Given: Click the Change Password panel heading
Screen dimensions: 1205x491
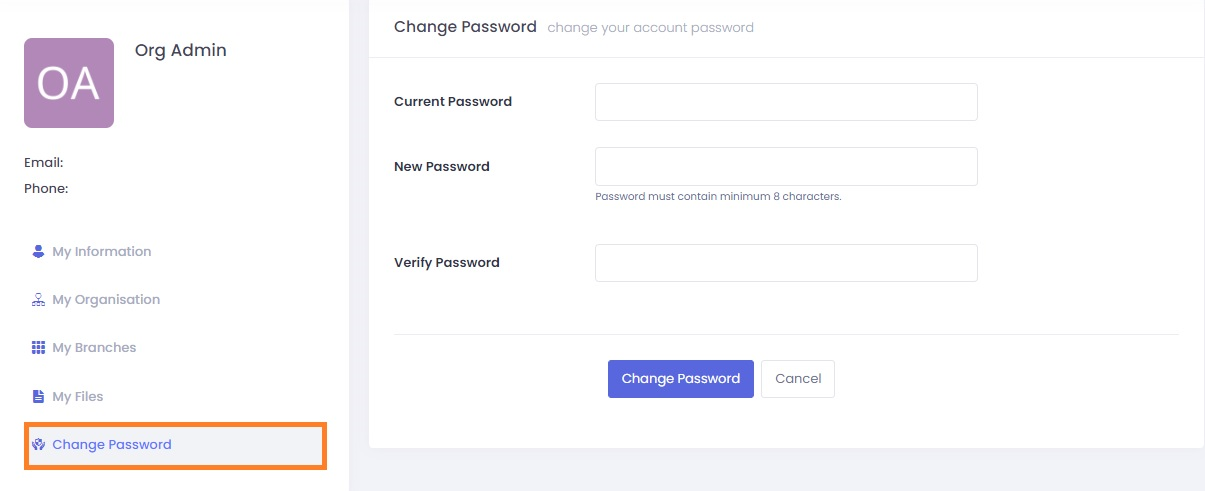Looking at the screenshot, I should pos(465,27).
